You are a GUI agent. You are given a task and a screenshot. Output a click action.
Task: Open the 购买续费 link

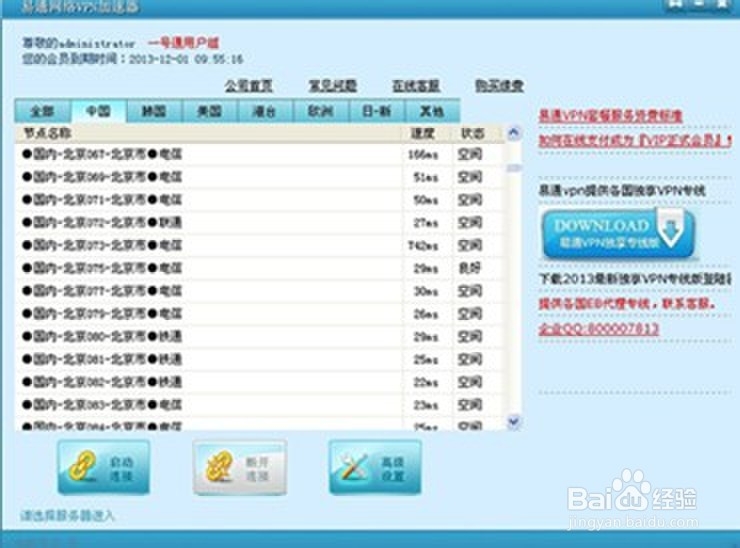tap(499, 85)
